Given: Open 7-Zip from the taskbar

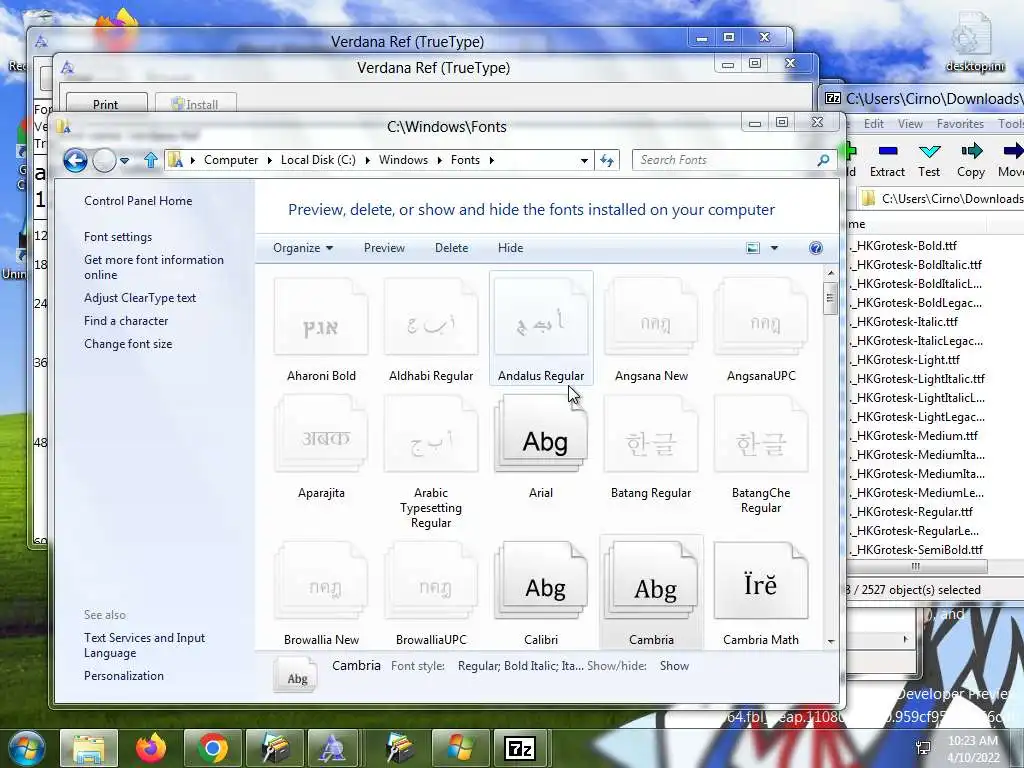Looking at the screenshot, I should pos(519,748).
